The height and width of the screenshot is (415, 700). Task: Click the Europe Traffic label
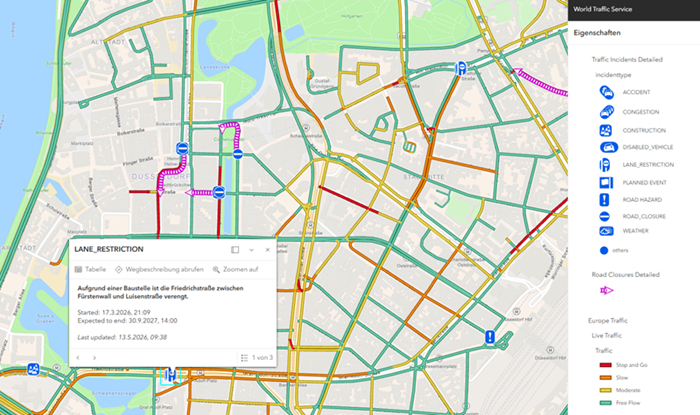608,320
